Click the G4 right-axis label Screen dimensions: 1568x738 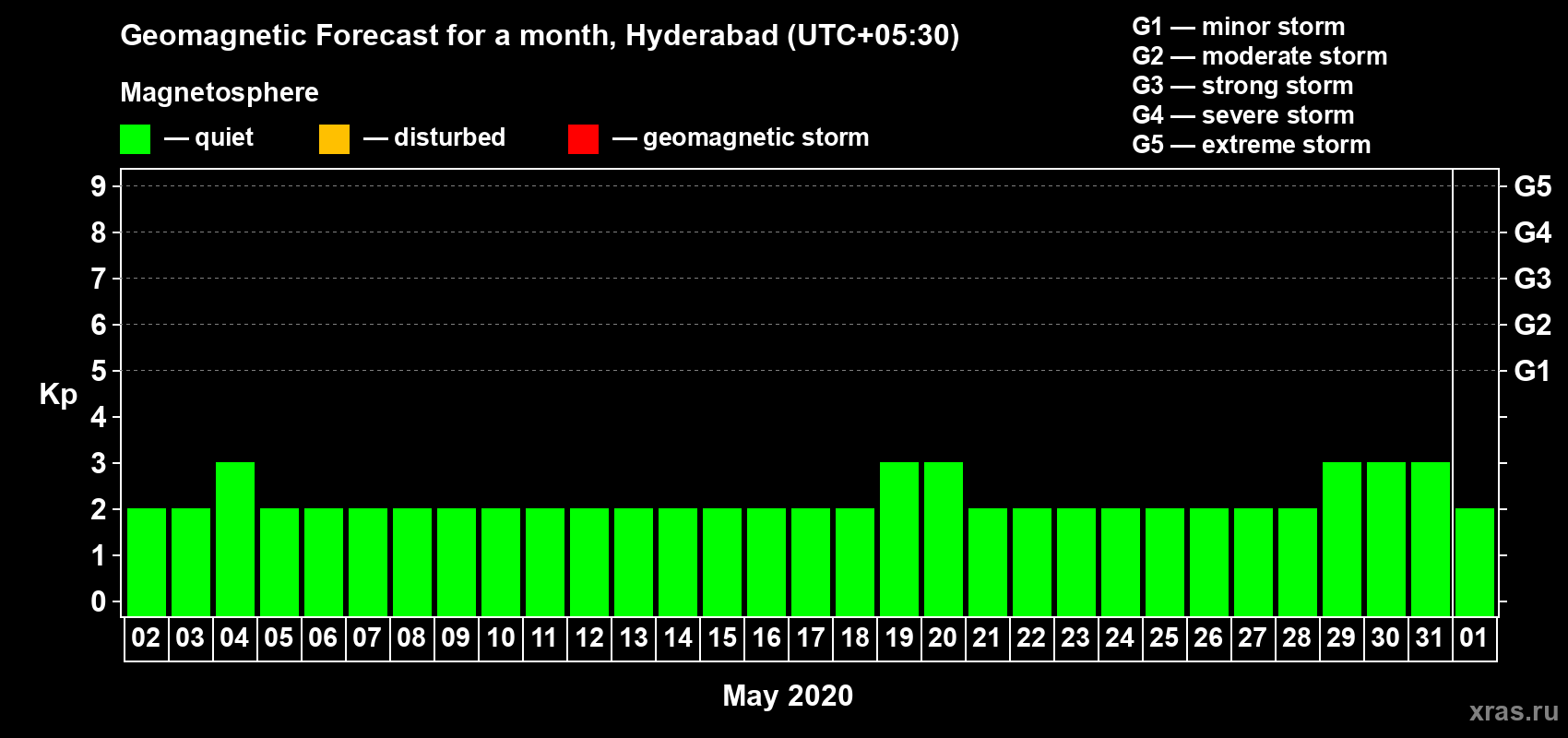(x=1533, y=232)
